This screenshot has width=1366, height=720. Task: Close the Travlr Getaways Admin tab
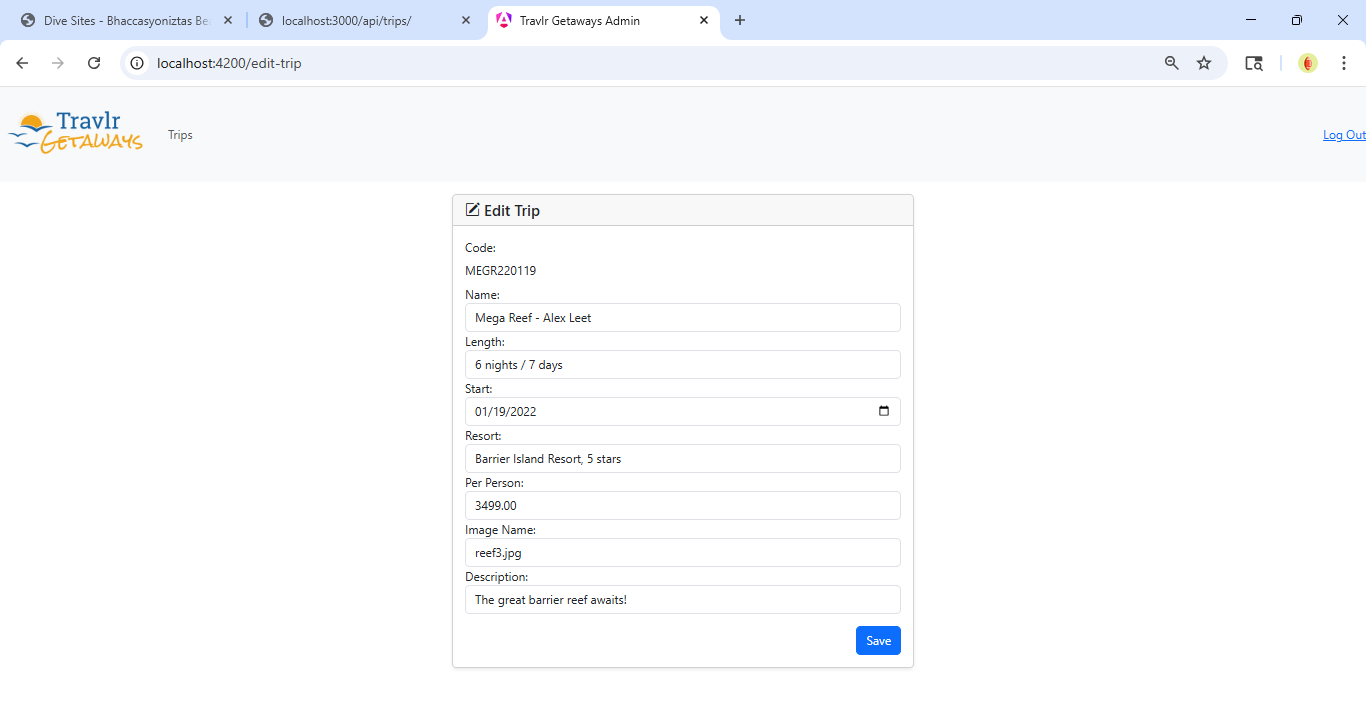tap(704, 20)
